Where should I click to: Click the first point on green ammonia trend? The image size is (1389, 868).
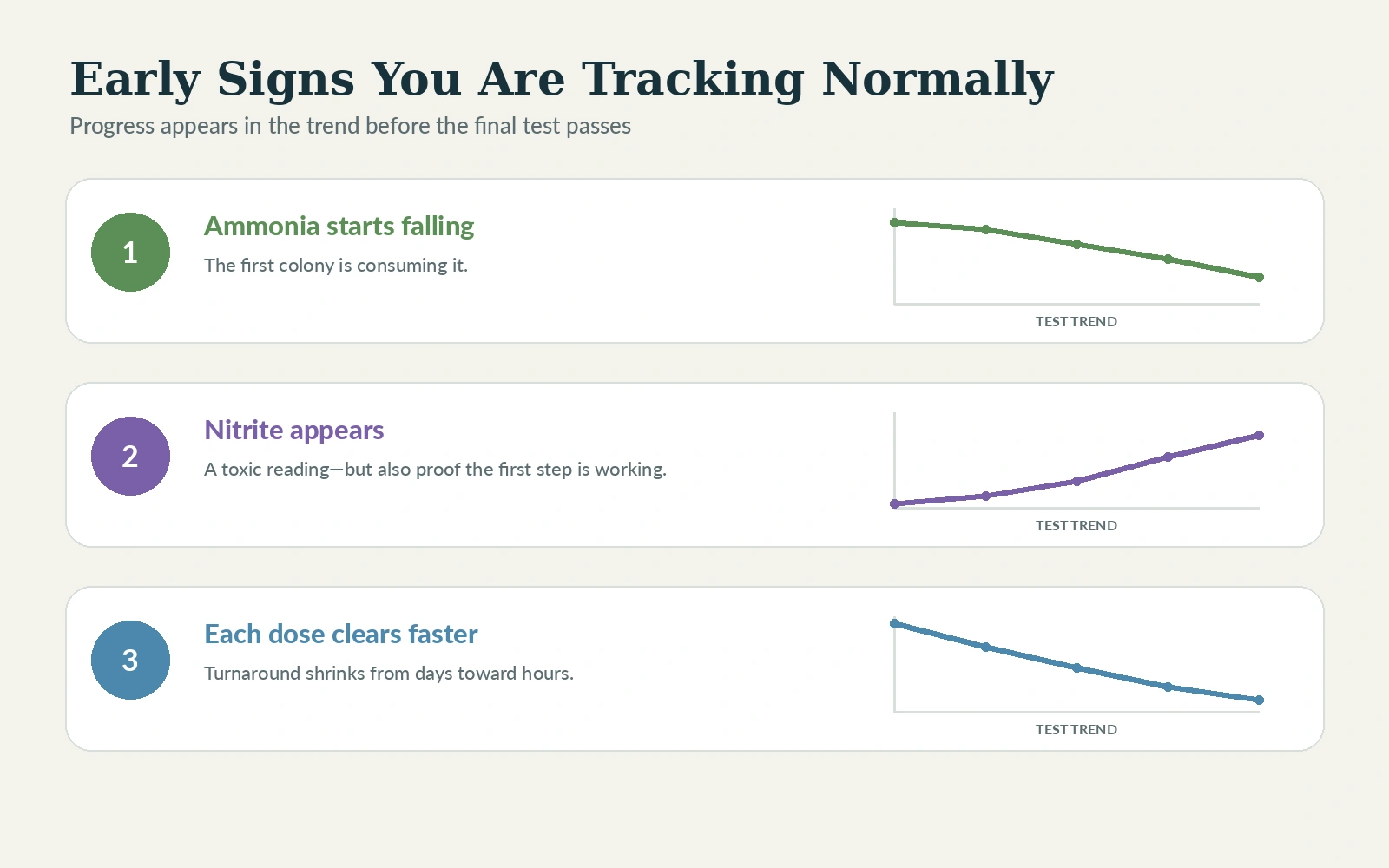coord(894,223)
